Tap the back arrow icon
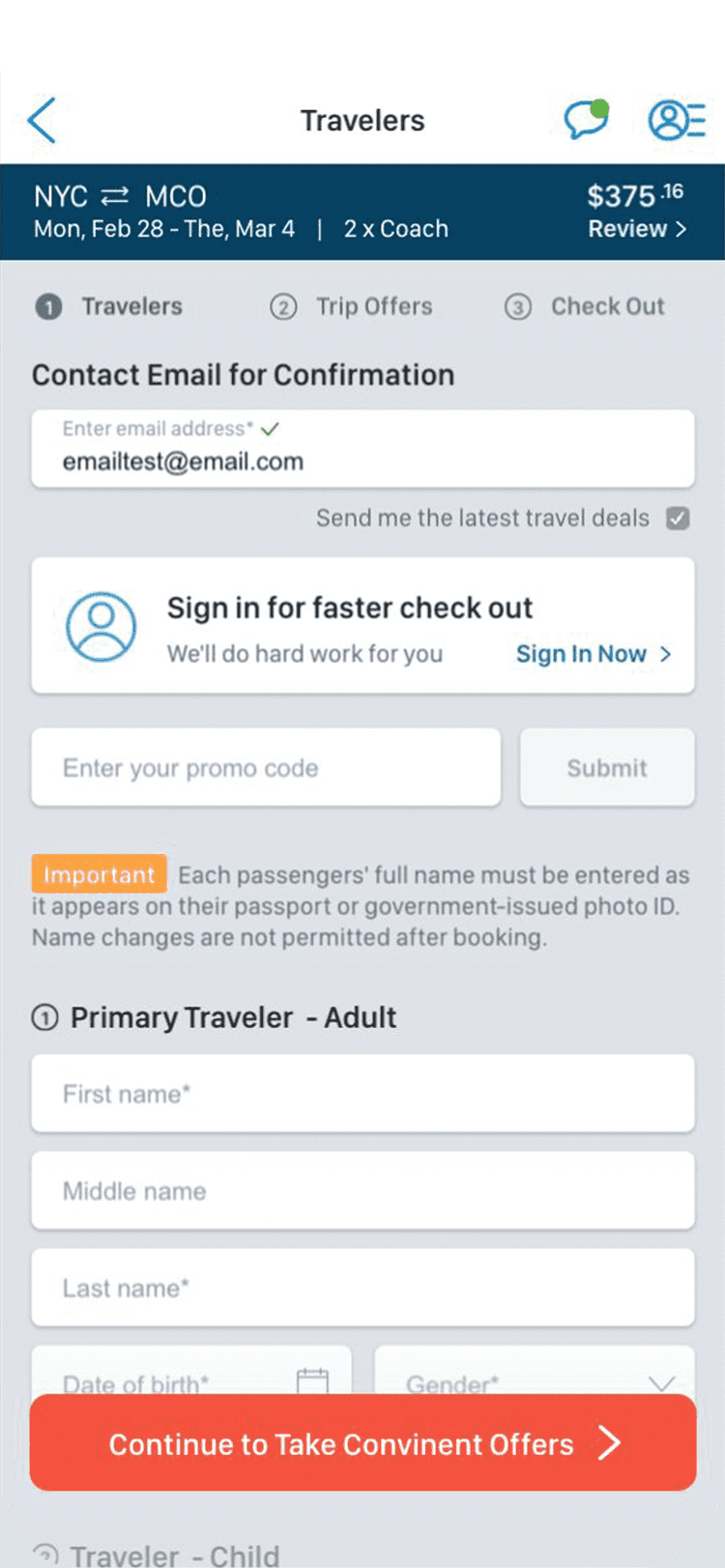The image size is (725, 1568). [x=42, y=121]
